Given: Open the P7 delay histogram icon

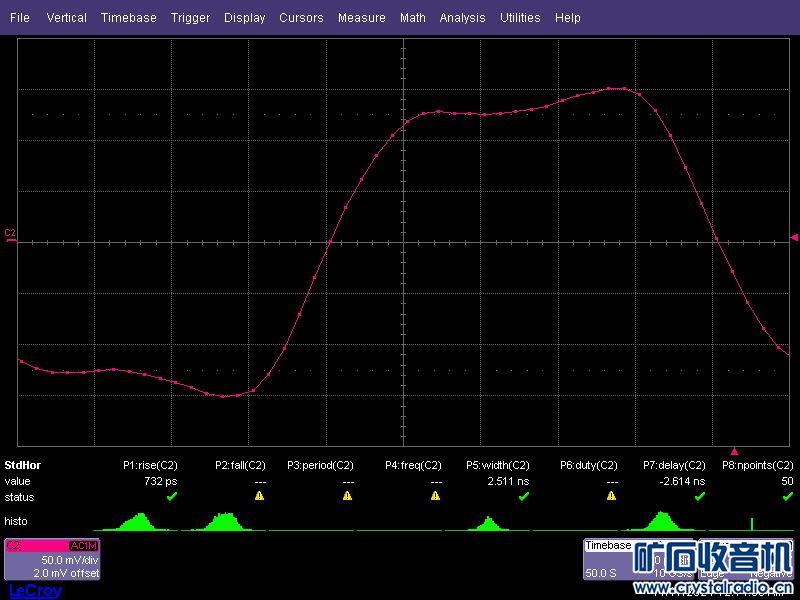Looking at the screenshot, I should 661,521.
